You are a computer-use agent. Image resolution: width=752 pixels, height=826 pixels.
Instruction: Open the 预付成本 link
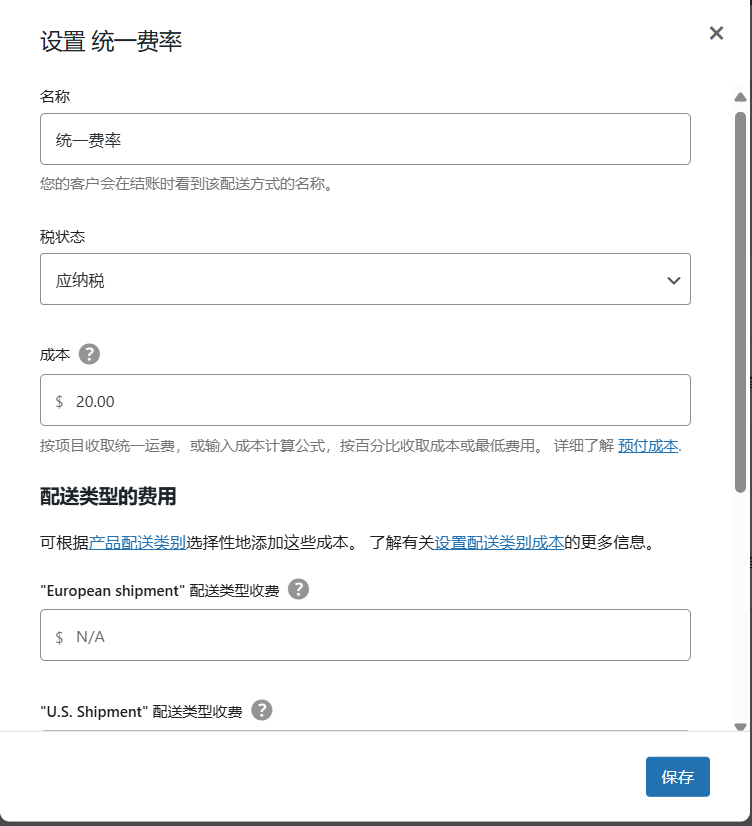point(648,446)
